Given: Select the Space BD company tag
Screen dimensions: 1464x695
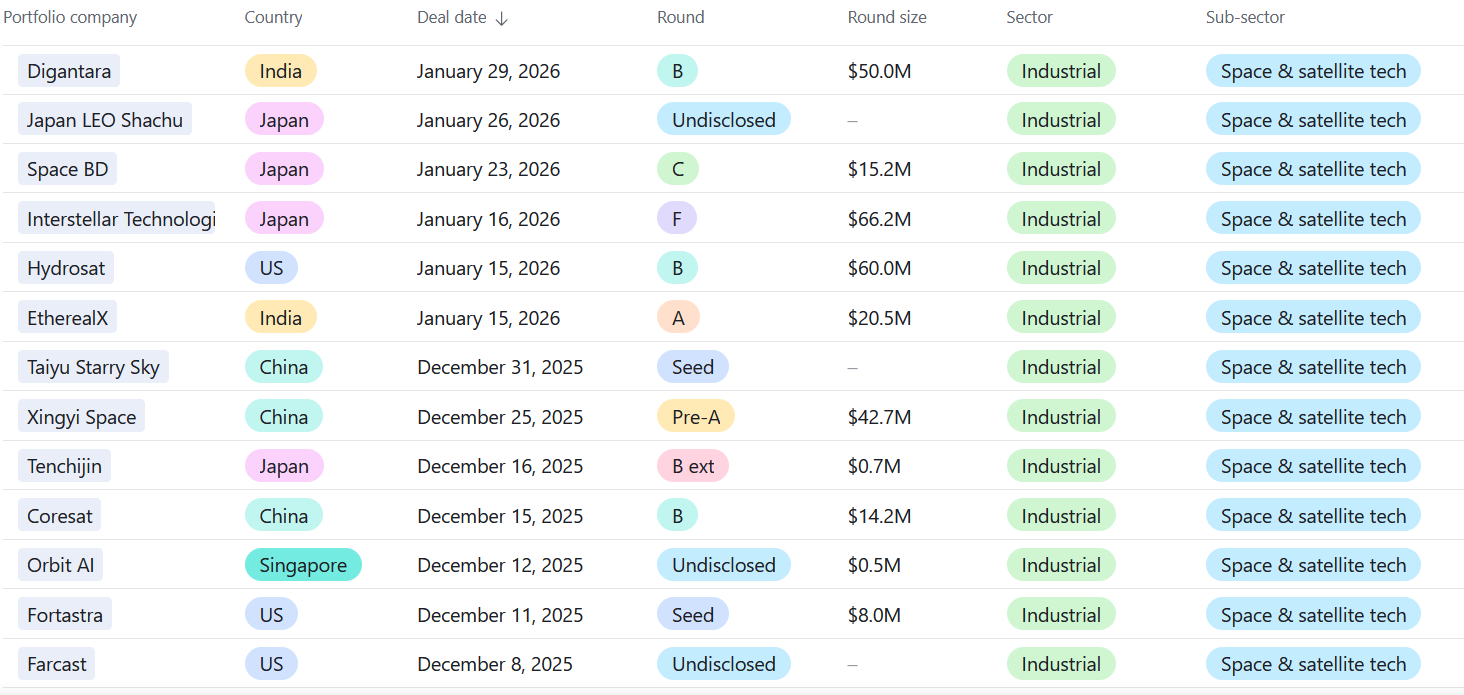Looking at the screenshot, I should pos(67,169).
